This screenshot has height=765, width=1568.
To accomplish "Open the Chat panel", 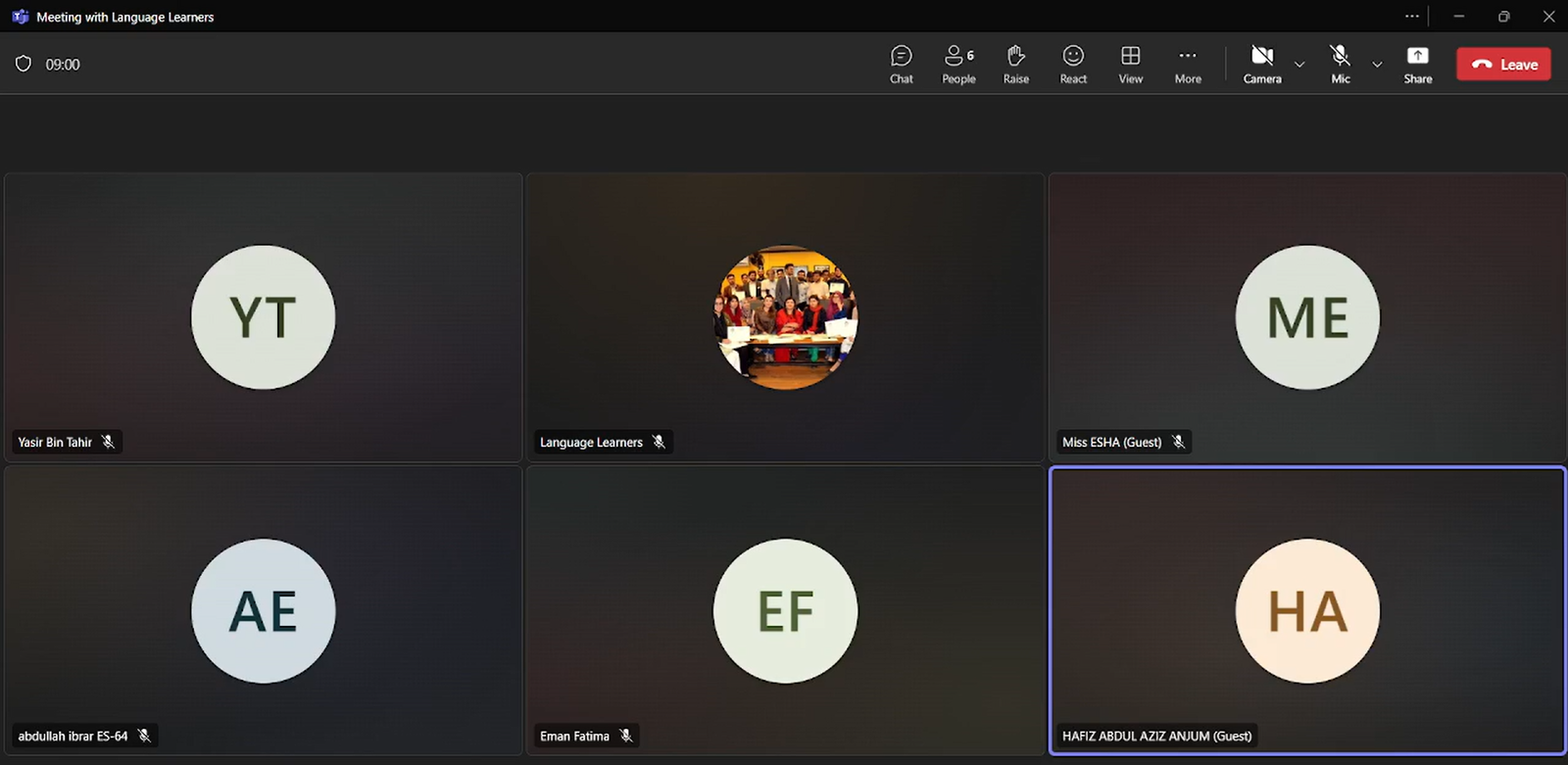I will 901,65.
